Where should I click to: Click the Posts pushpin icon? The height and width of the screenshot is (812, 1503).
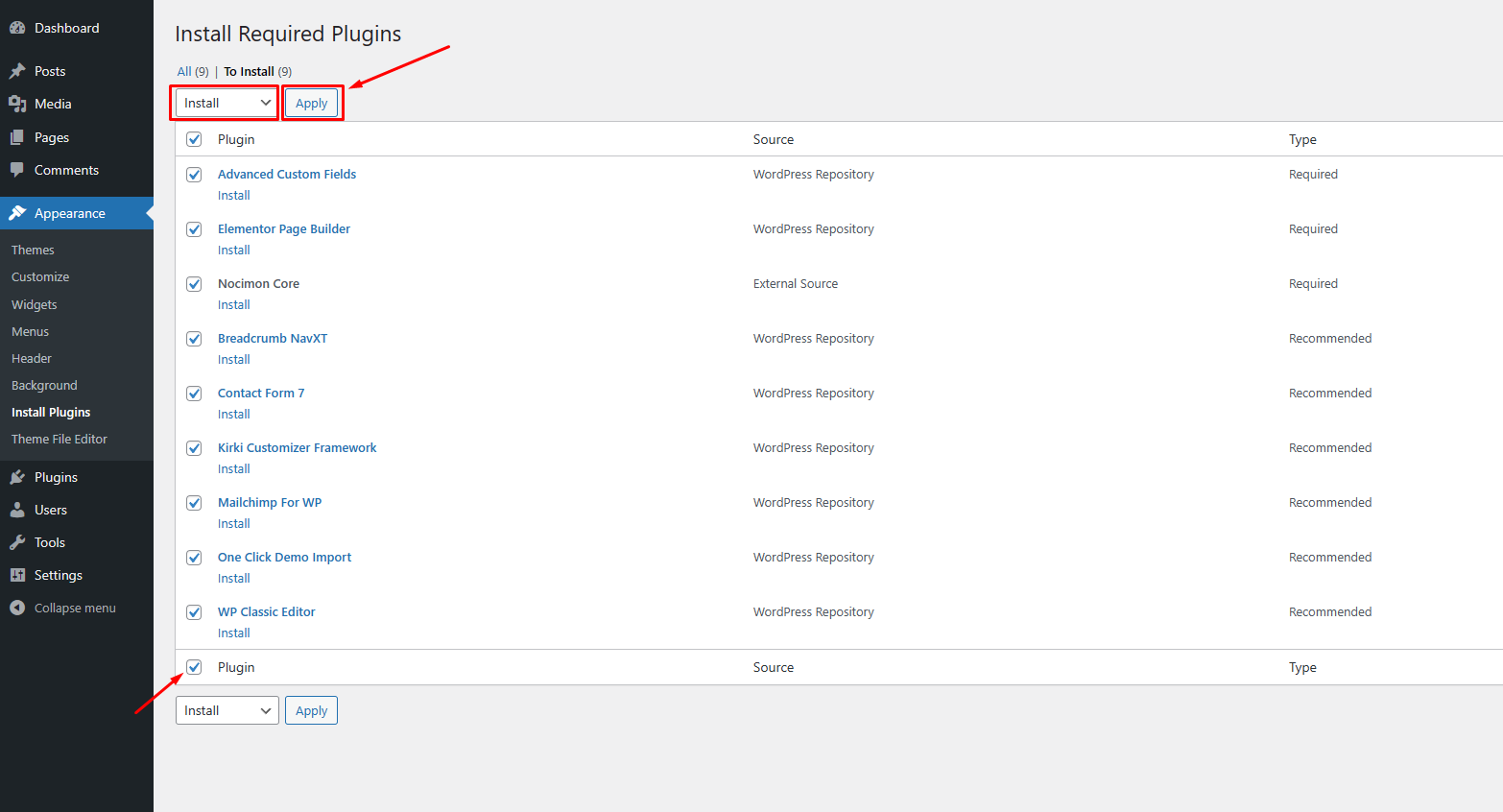[x=17, y=71]
